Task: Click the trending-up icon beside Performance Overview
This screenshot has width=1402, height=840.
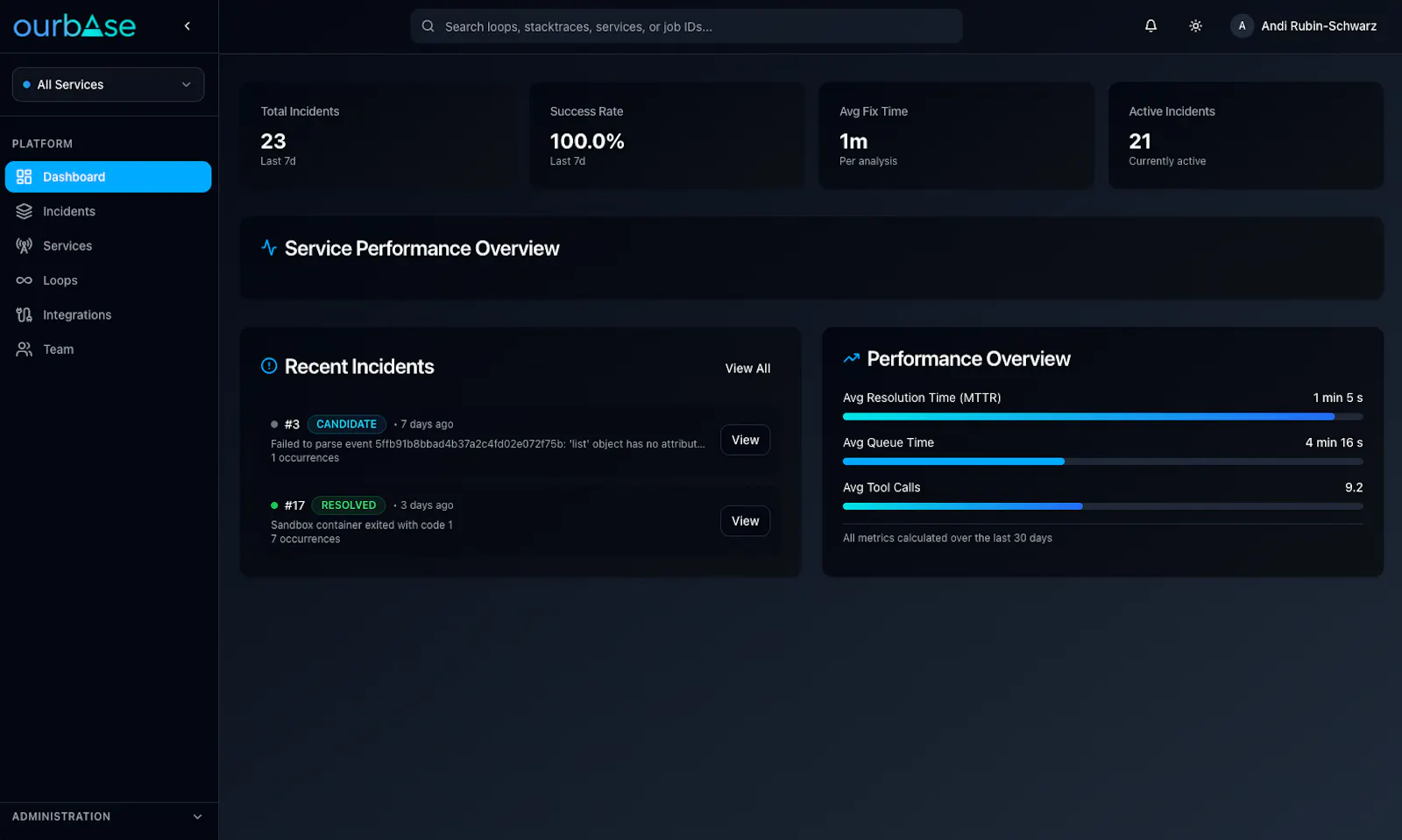Action: 851,358
